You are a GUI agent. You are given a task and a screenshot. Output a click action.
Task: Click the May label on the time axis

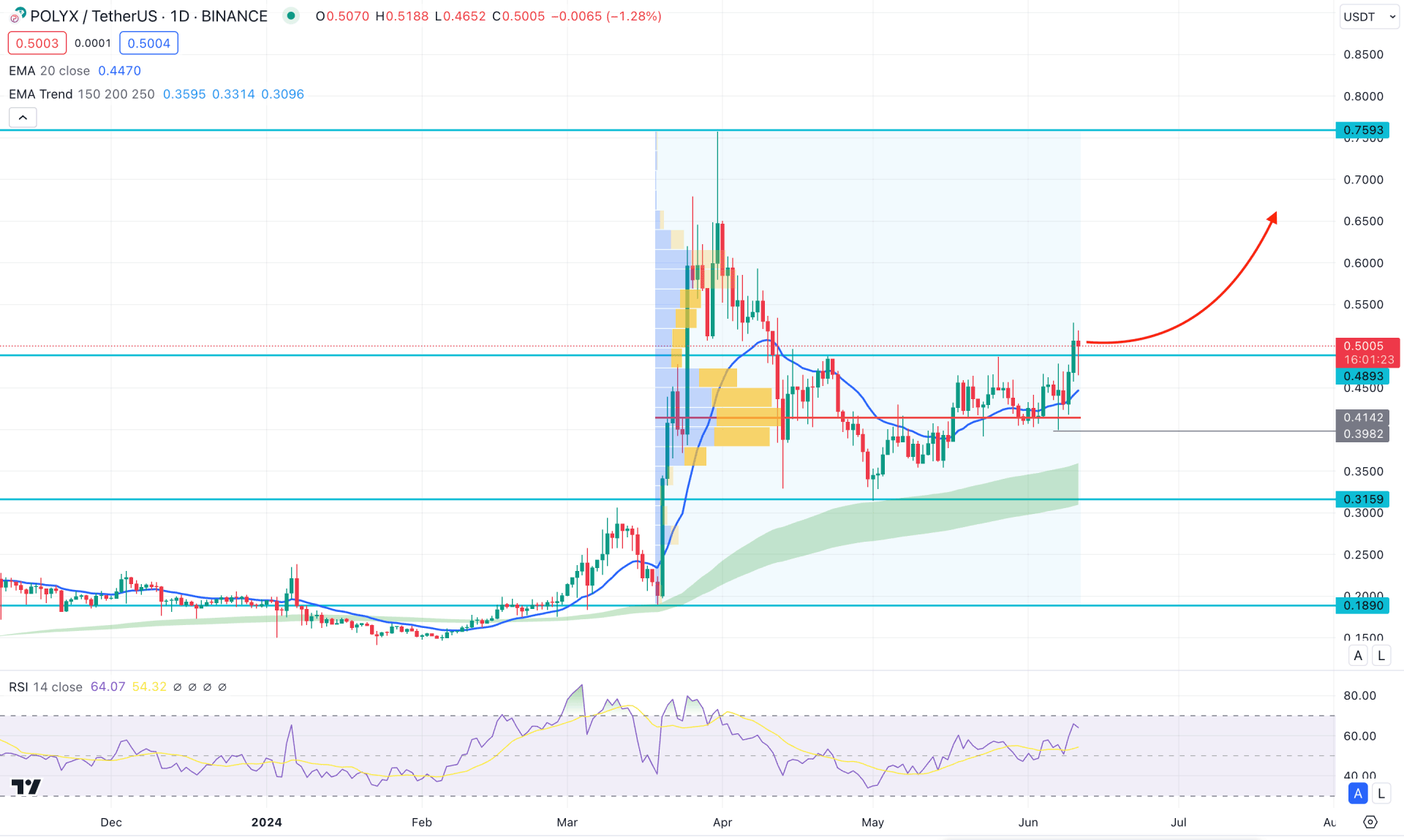point(872,822)
